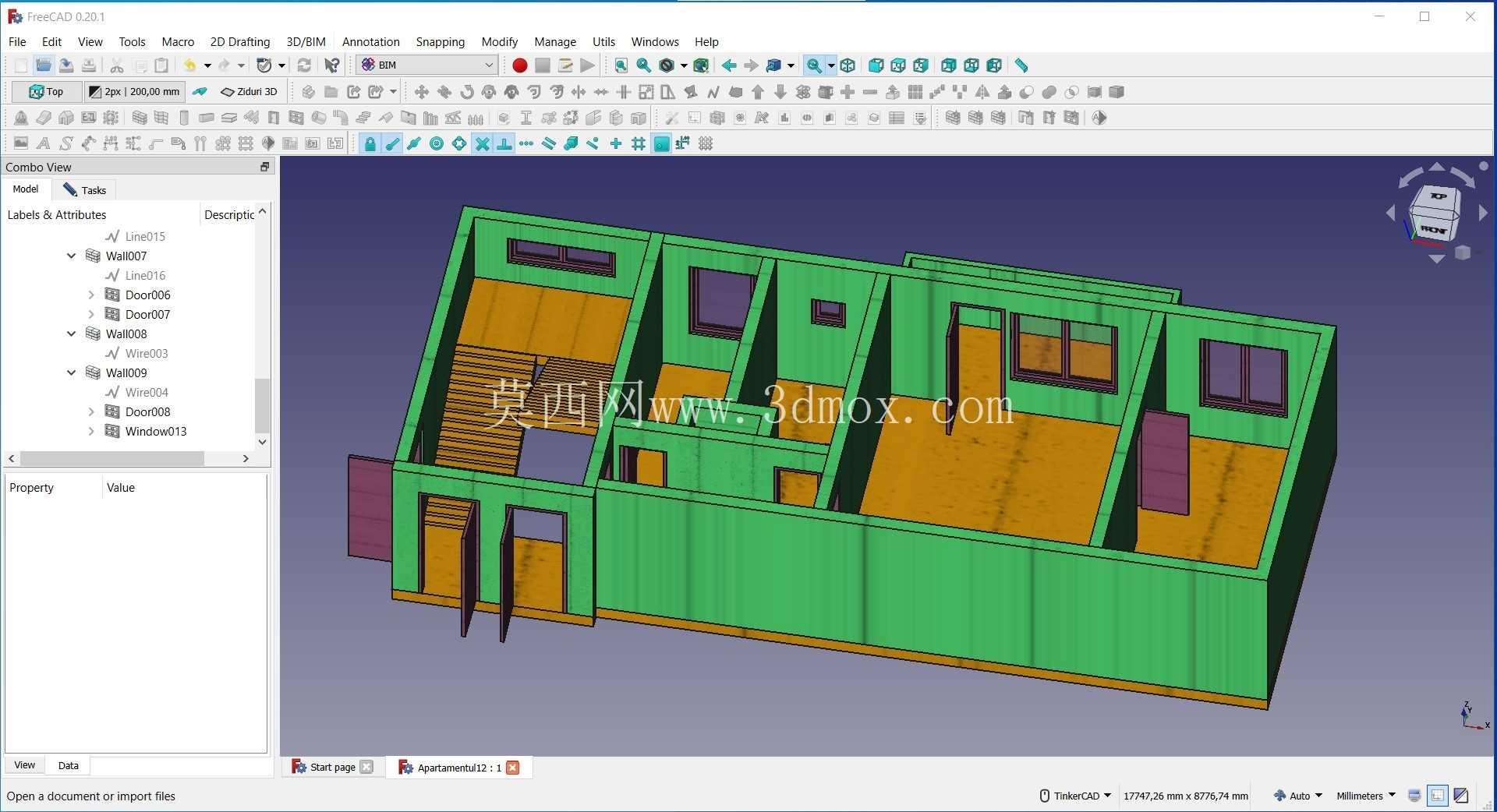
Task: Toggle snap to perpendicular
Action: point(504,143)
